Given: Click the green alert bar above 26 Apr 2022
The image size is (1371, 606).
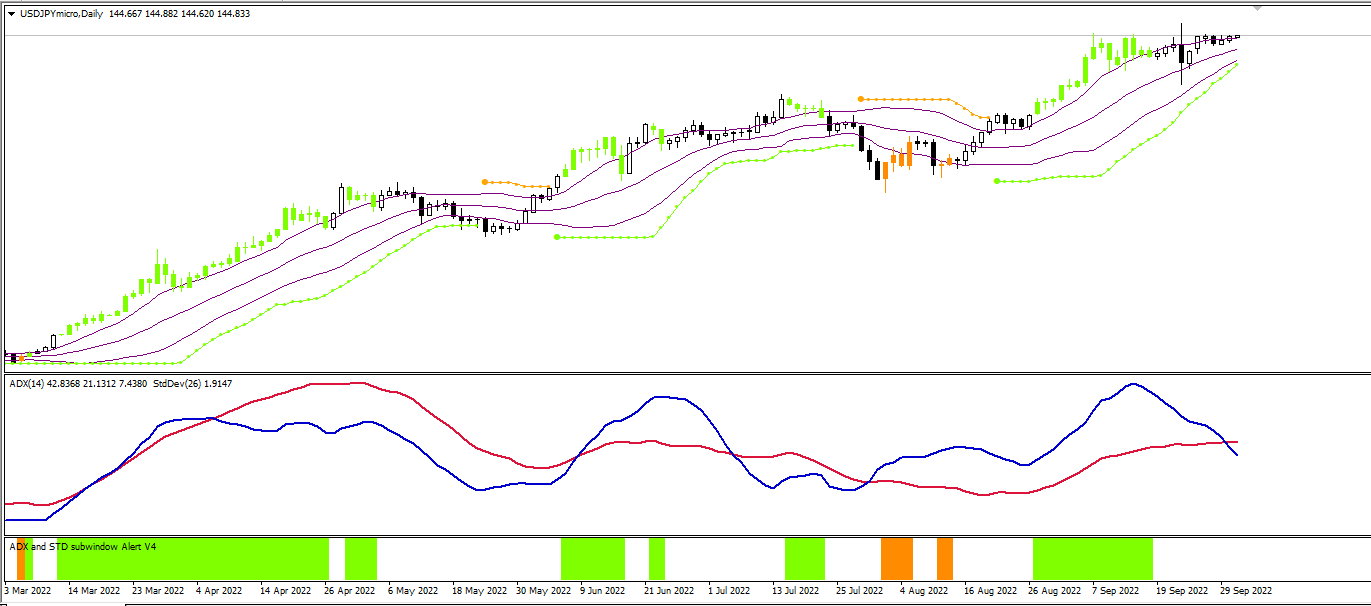Looking at the screenshot, I should (361, 558).
